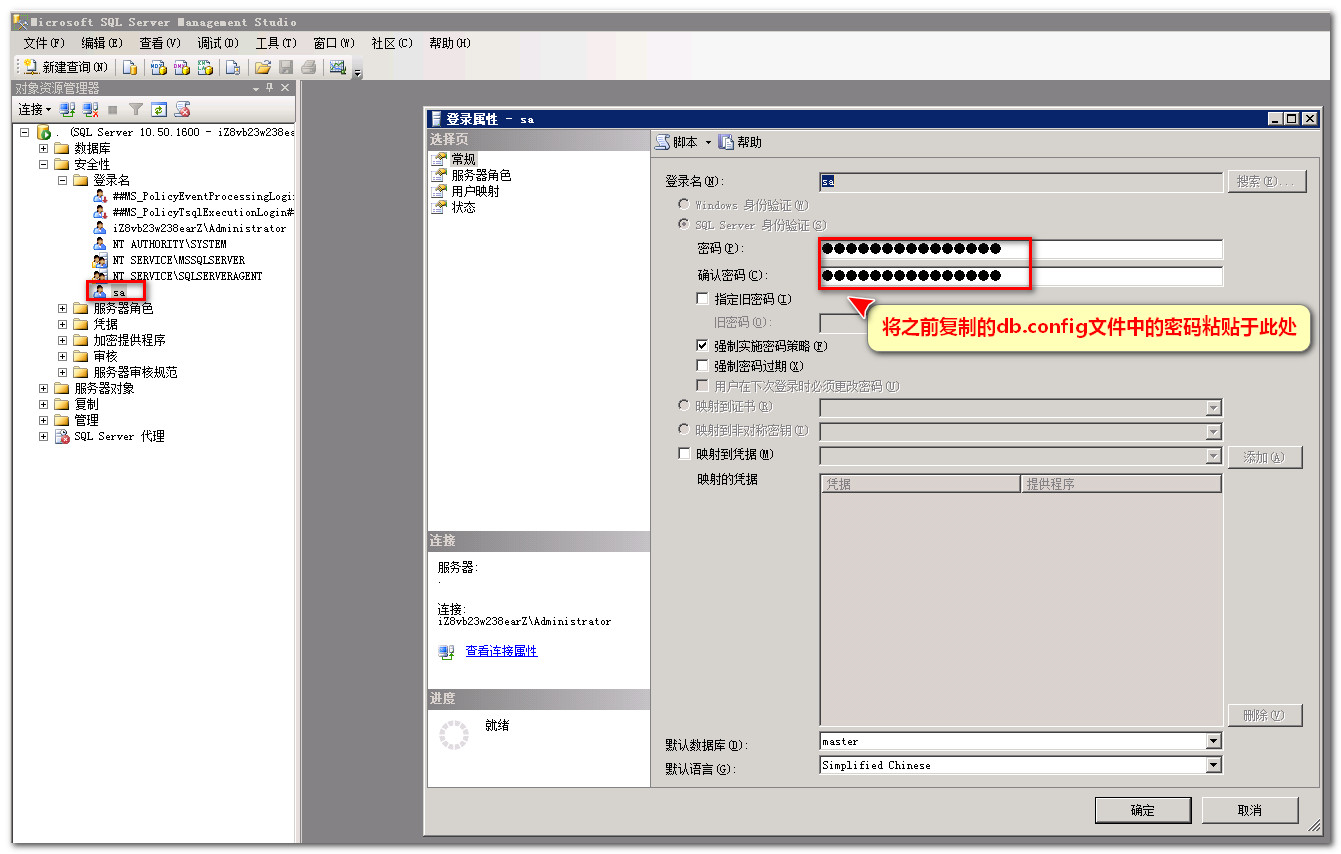Click the save floppy disk icon
1341x854 pixels.
(286, 67)
